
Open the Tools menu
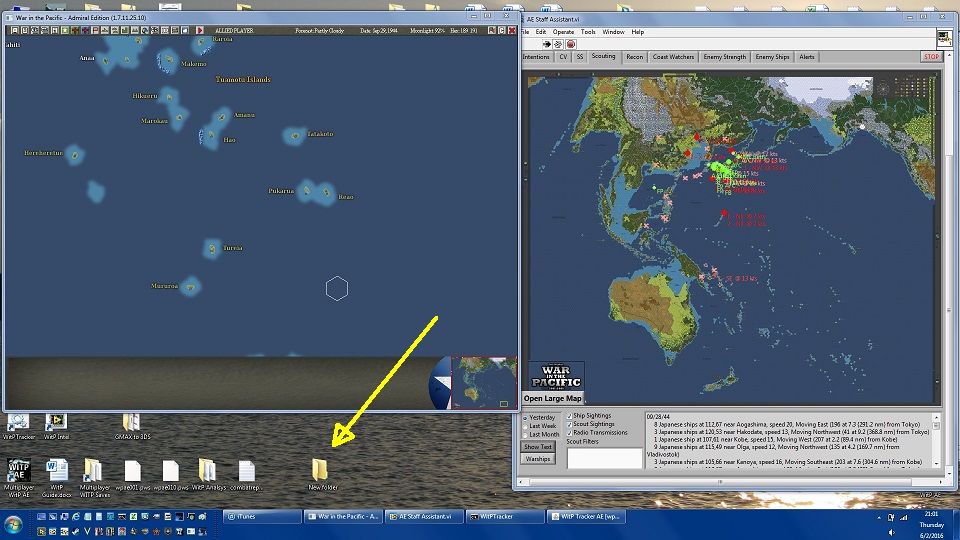coord(588,32)
